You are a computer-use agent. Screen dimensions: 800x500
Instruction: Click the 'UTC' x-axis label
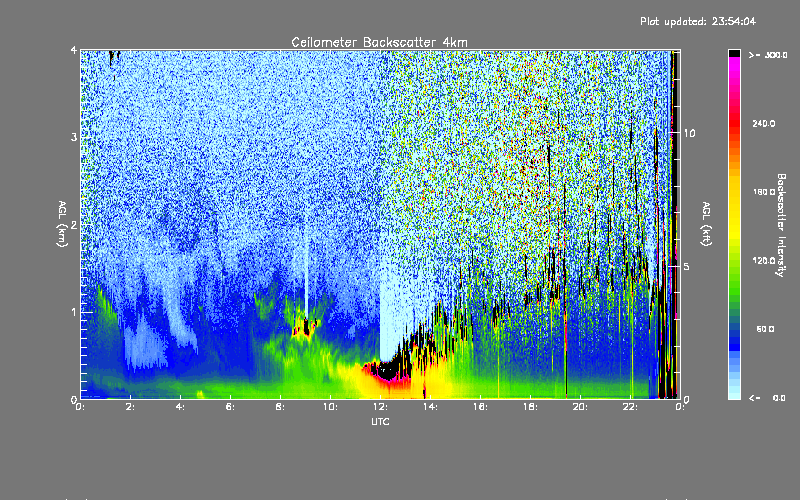click(380, 421)
